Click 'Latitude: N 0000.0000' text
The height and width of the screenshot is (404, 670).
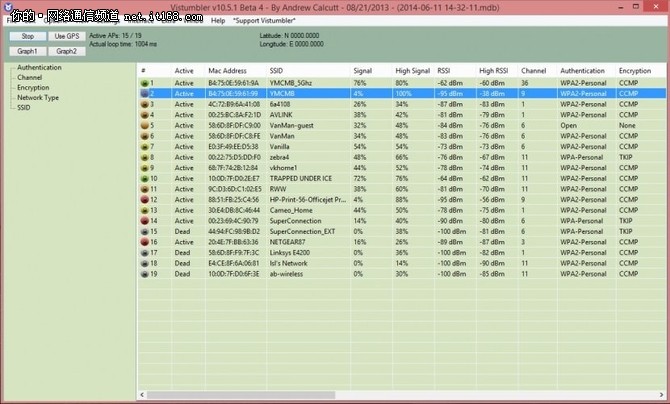click(x=289, y=35)
